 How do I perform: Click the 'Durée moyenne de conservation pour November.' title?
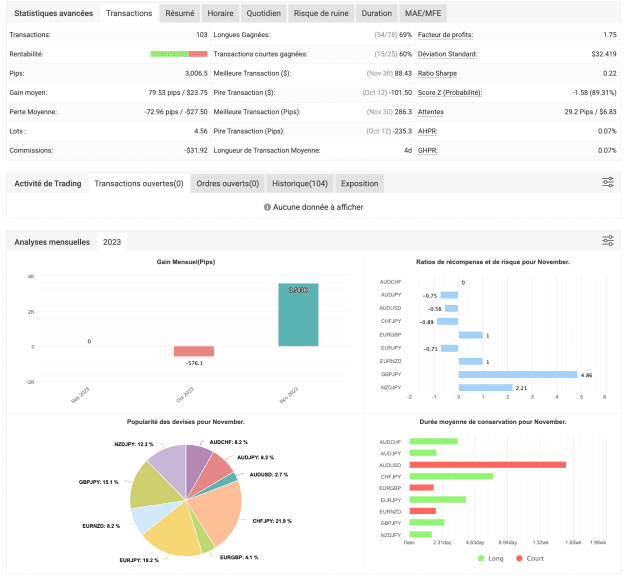pos(493,422)
